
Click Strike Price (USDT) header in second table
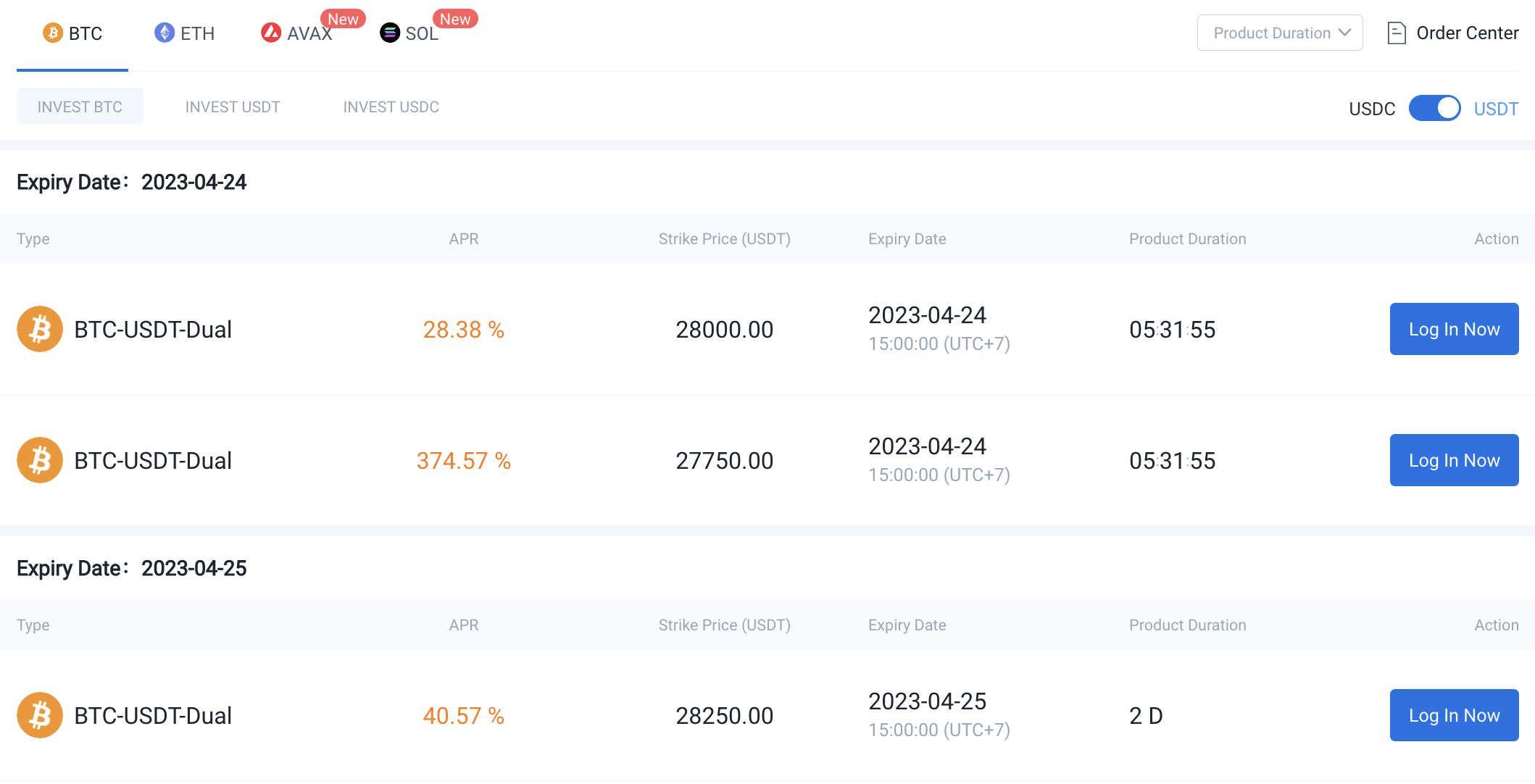[x=725, y=625]
